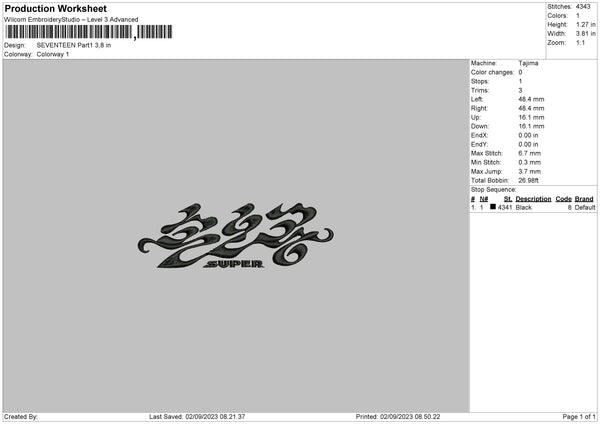Click the Colorway 1 value
The image size is (600, 424).
pos(53,54)
